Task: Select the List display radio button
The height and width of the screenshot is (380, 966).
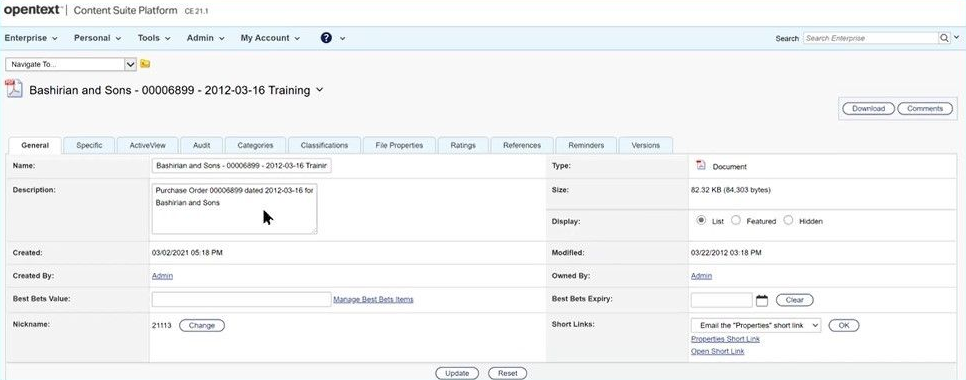Action: point(700,220)
